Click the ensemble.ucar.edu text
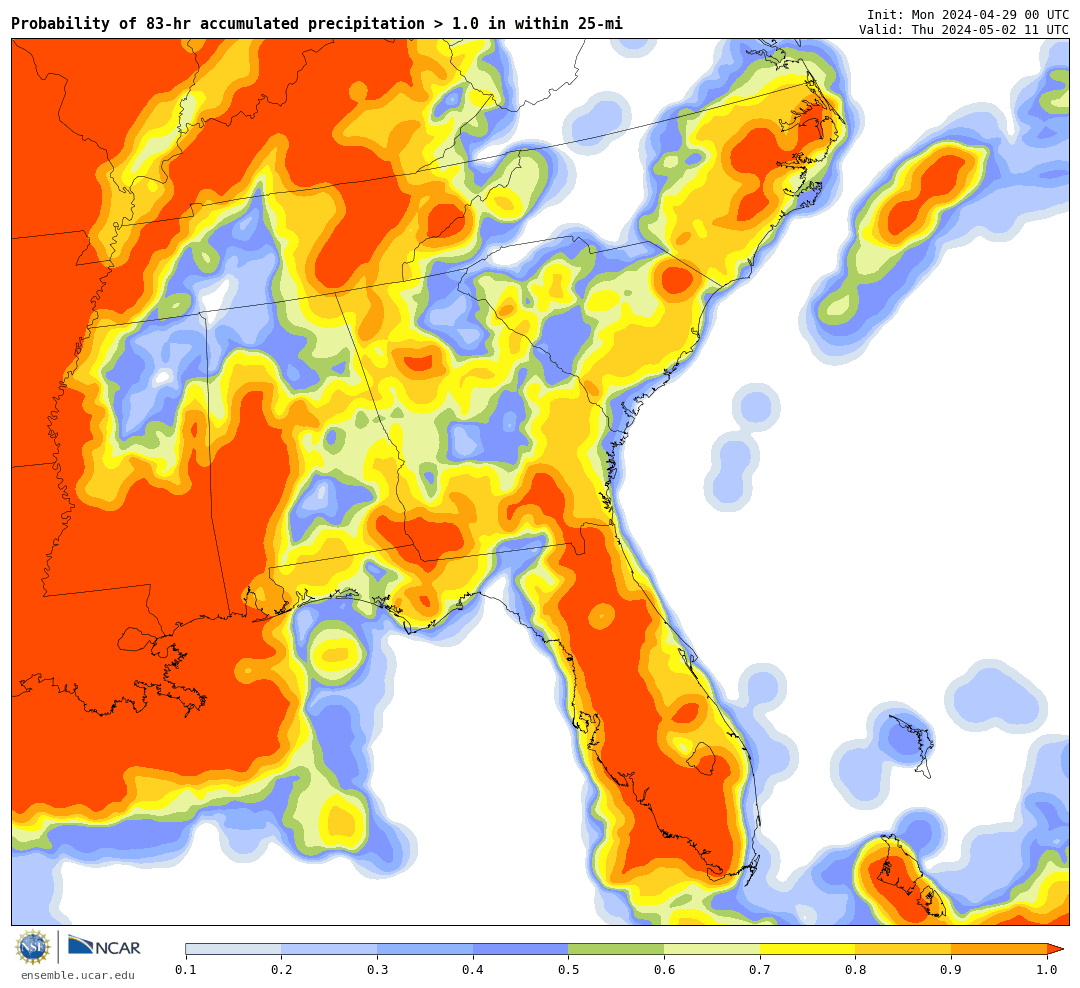The width and height of the screenshot is (1080, 988). [78, 975]
